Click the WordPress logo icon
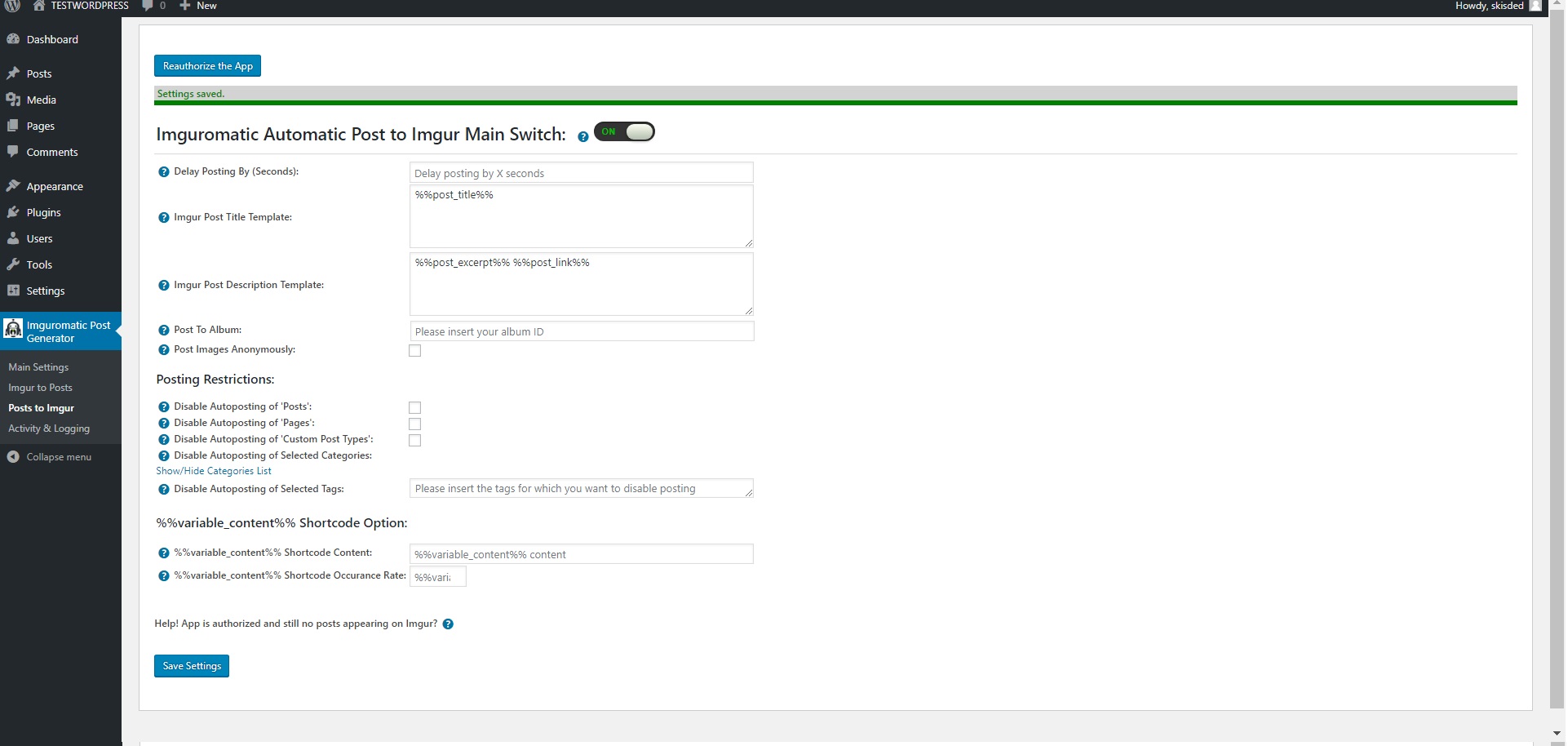Image resolution: width=1568 pixels, height=746 pixels. coord(12,6)
